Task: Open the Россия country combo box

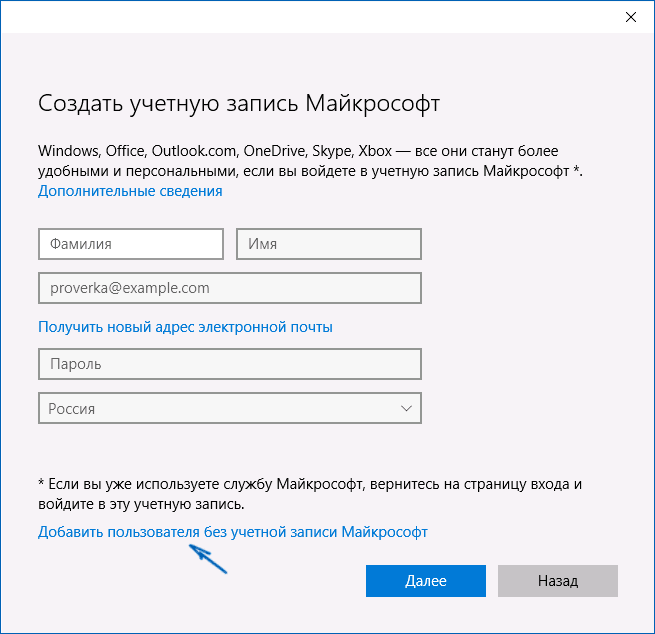Action: [229, 408]
